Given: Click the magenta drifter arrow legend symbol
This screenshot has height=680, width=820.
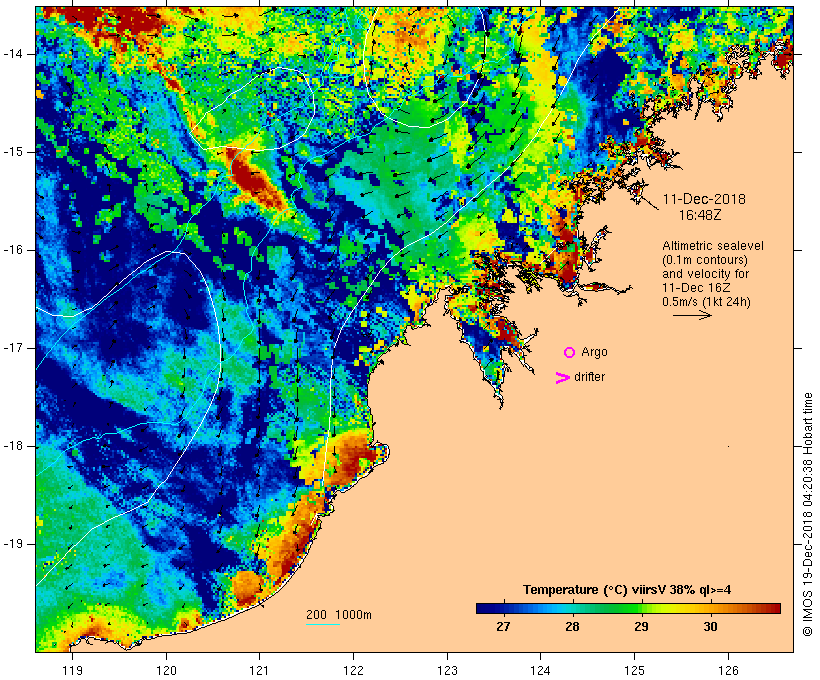Looking at the screenshot, I should click(x=563, y=378).
